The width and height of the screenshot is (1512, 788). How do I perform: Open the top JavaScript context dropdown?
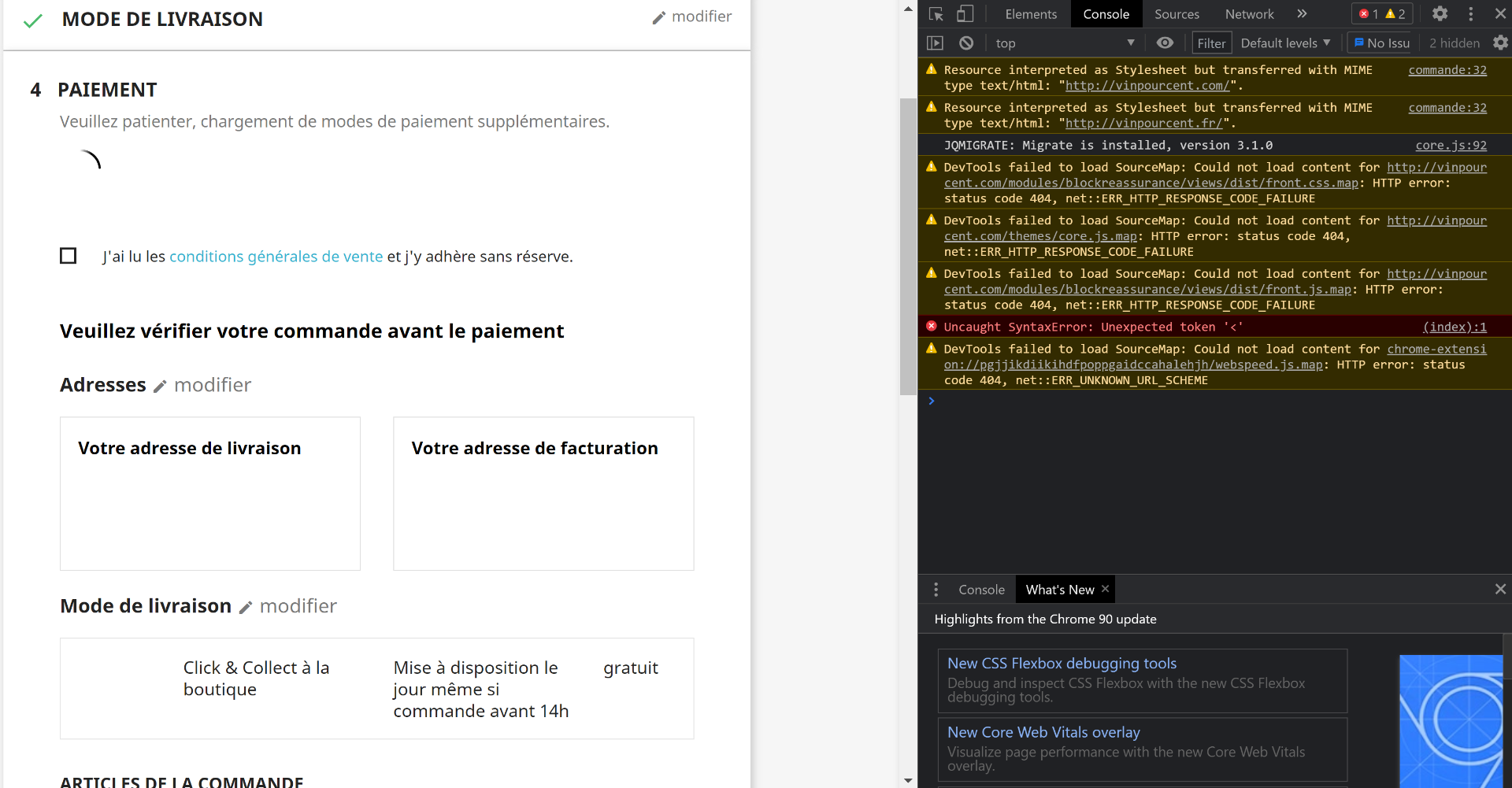(1063, 43)
